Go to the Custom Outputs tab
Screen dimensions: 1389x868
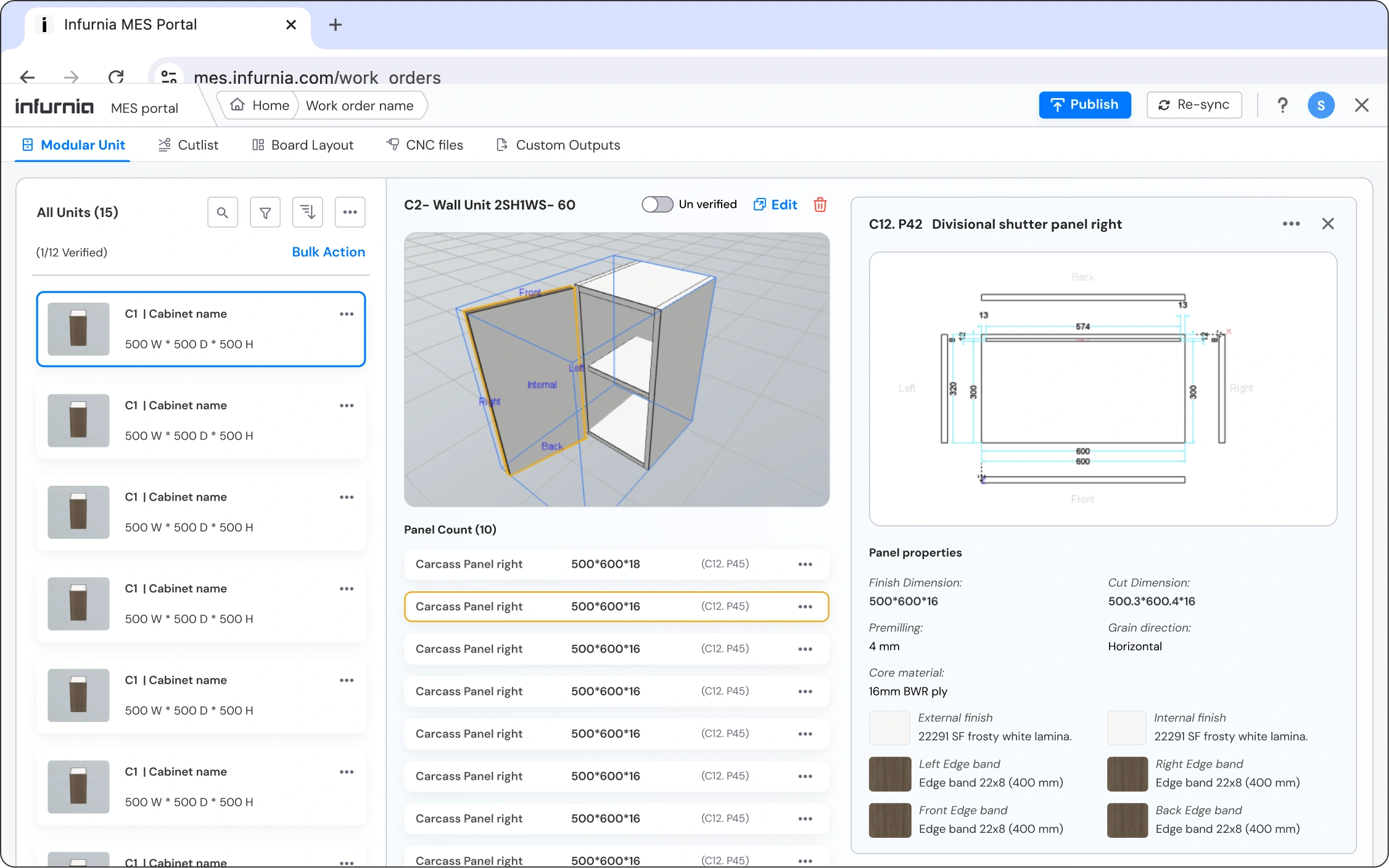pos(558,145)
